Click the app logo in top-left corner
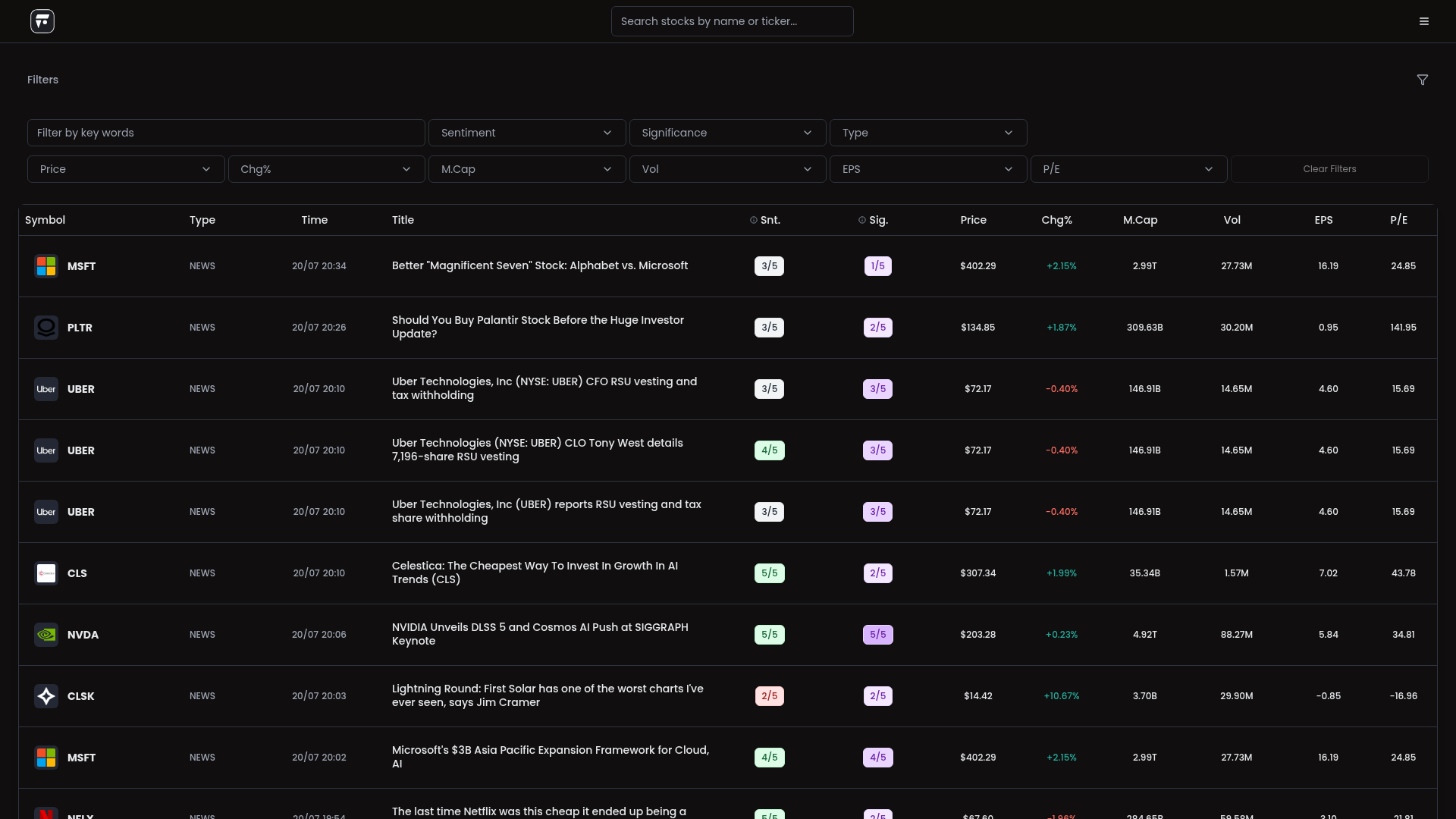This screenshot has width=1456, height=819. pos(42,21)
